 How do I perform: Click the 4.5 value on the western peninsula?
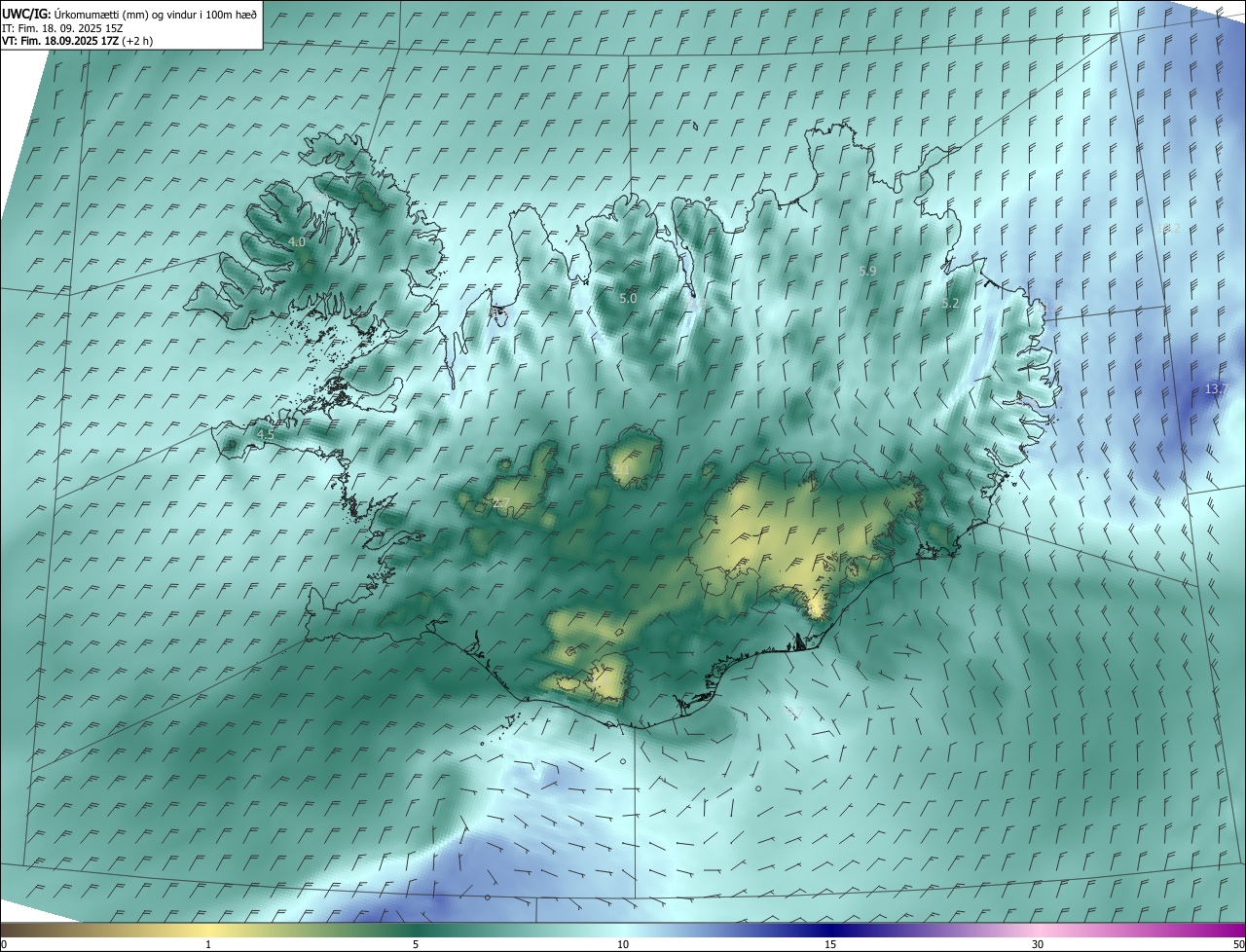(x=265, y=433)
